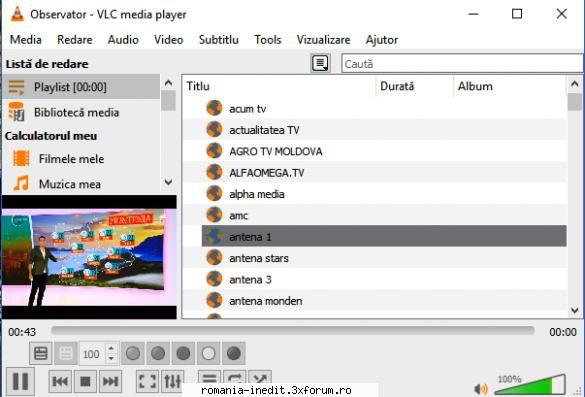The image size is (585, 397).
Task: Mute audio via the speaker icon
Action: pos(481,389)
